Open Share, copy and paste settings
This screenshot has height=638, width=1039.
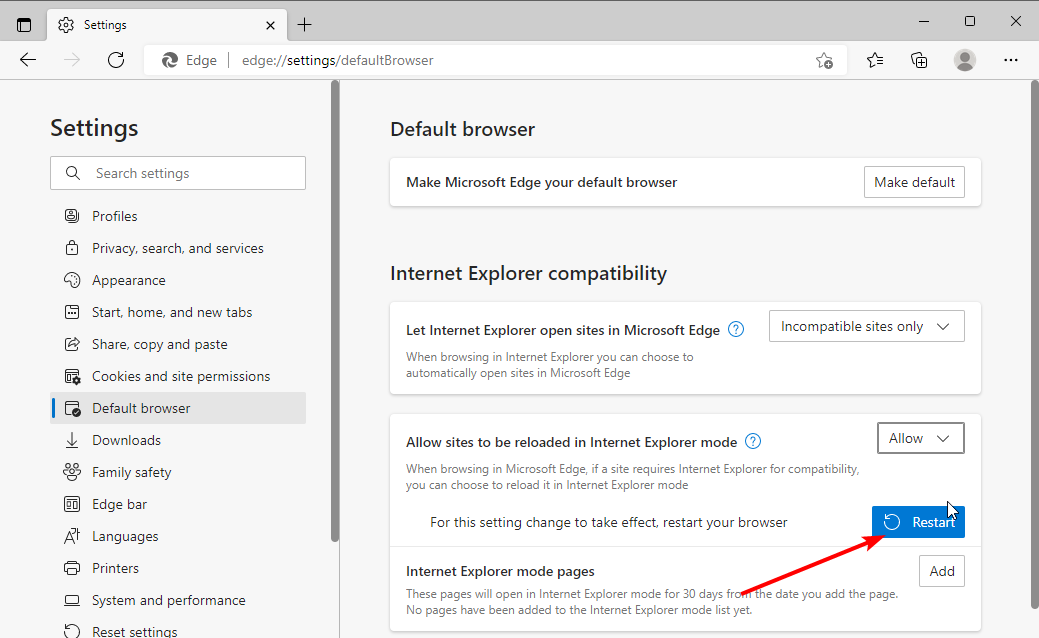click(178, 345)
